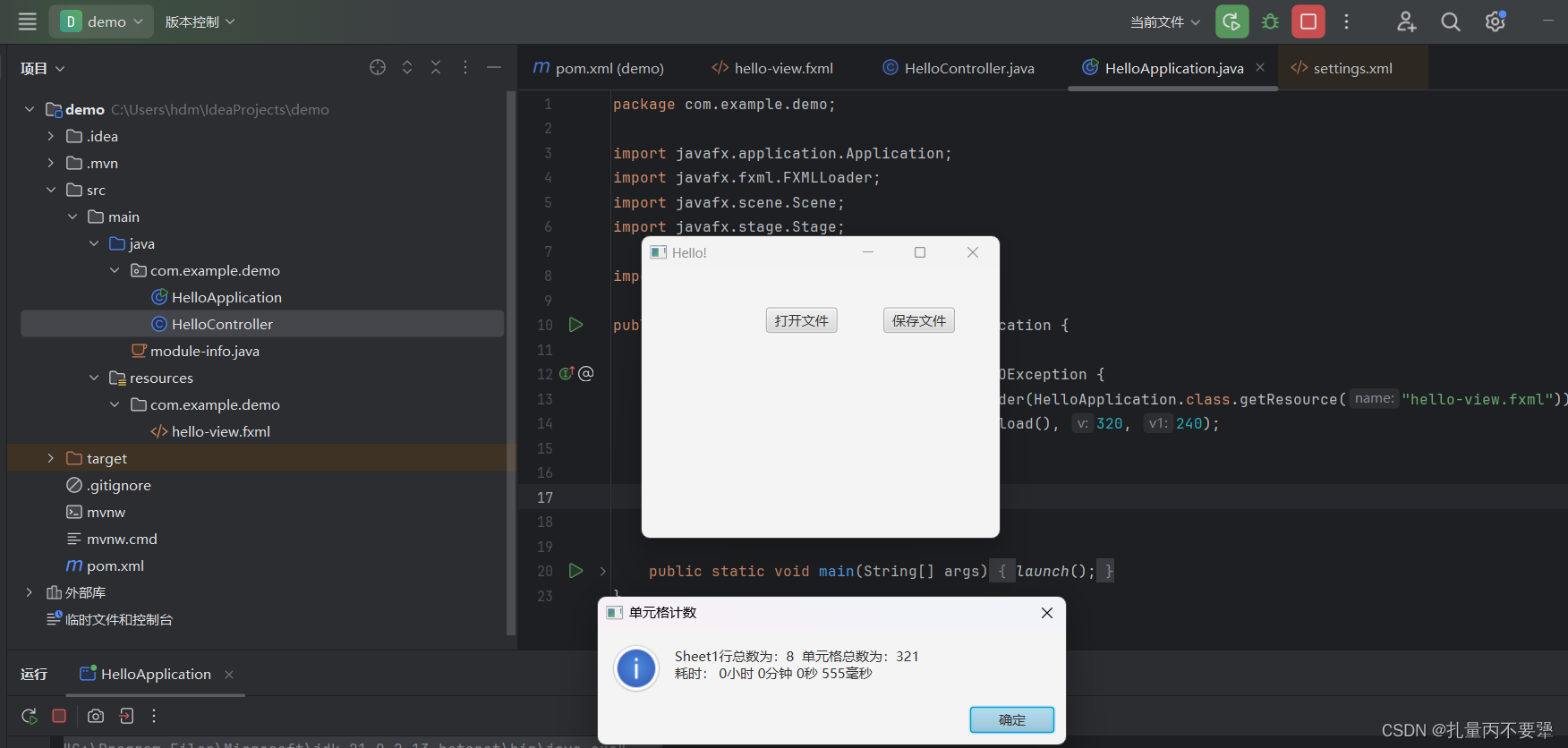Switch to hello-view.fxml tab

772,68
